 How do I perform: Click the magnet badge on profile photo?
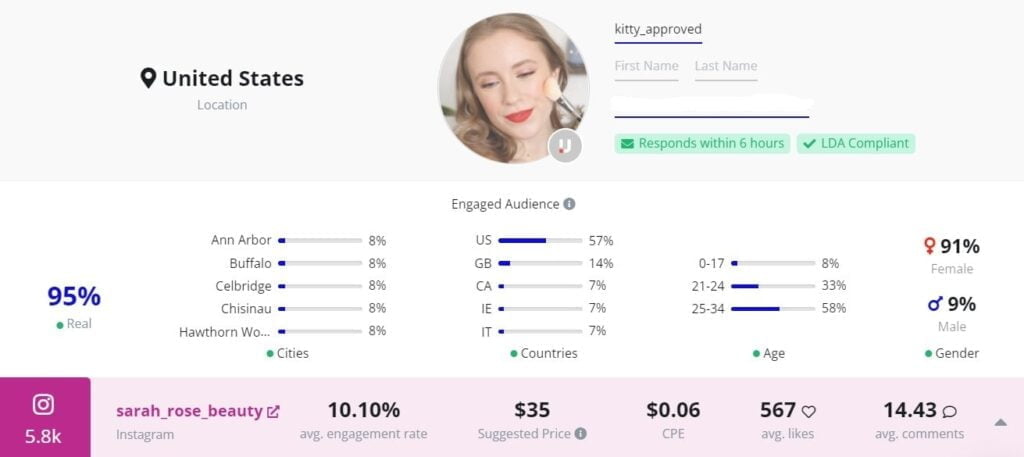pyautogui.click(x=565, y=146)
